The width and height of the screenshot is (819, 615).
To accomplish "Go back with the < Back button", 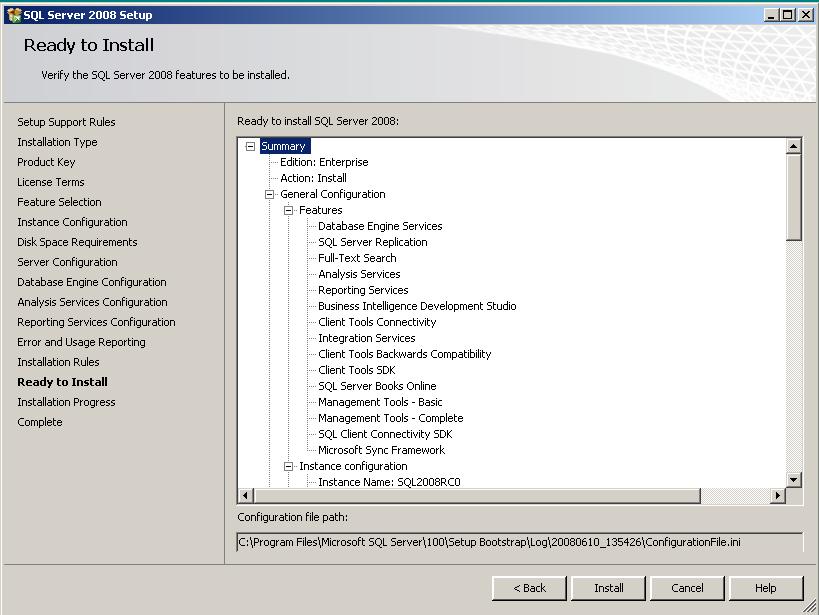I will coord(529,588).
